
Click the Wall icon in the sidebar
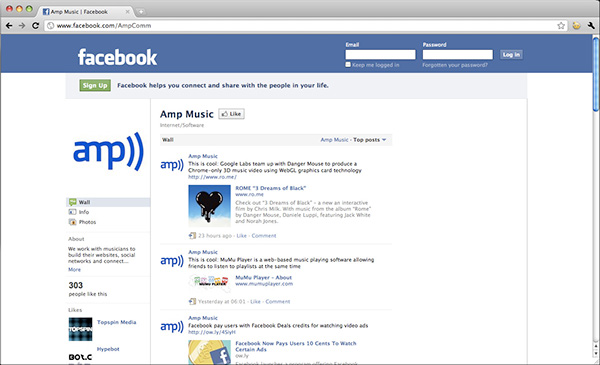(72, 202)
